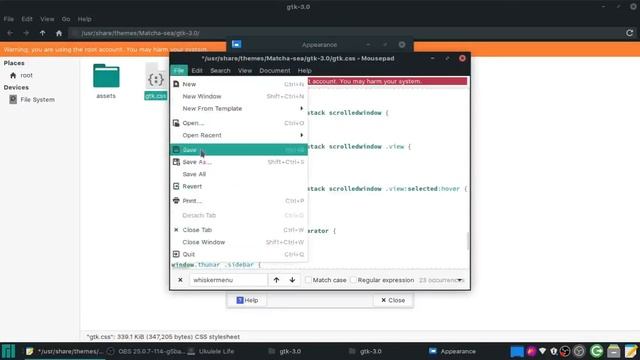Click the Quit icon in File menu

(x=176, y=254)
